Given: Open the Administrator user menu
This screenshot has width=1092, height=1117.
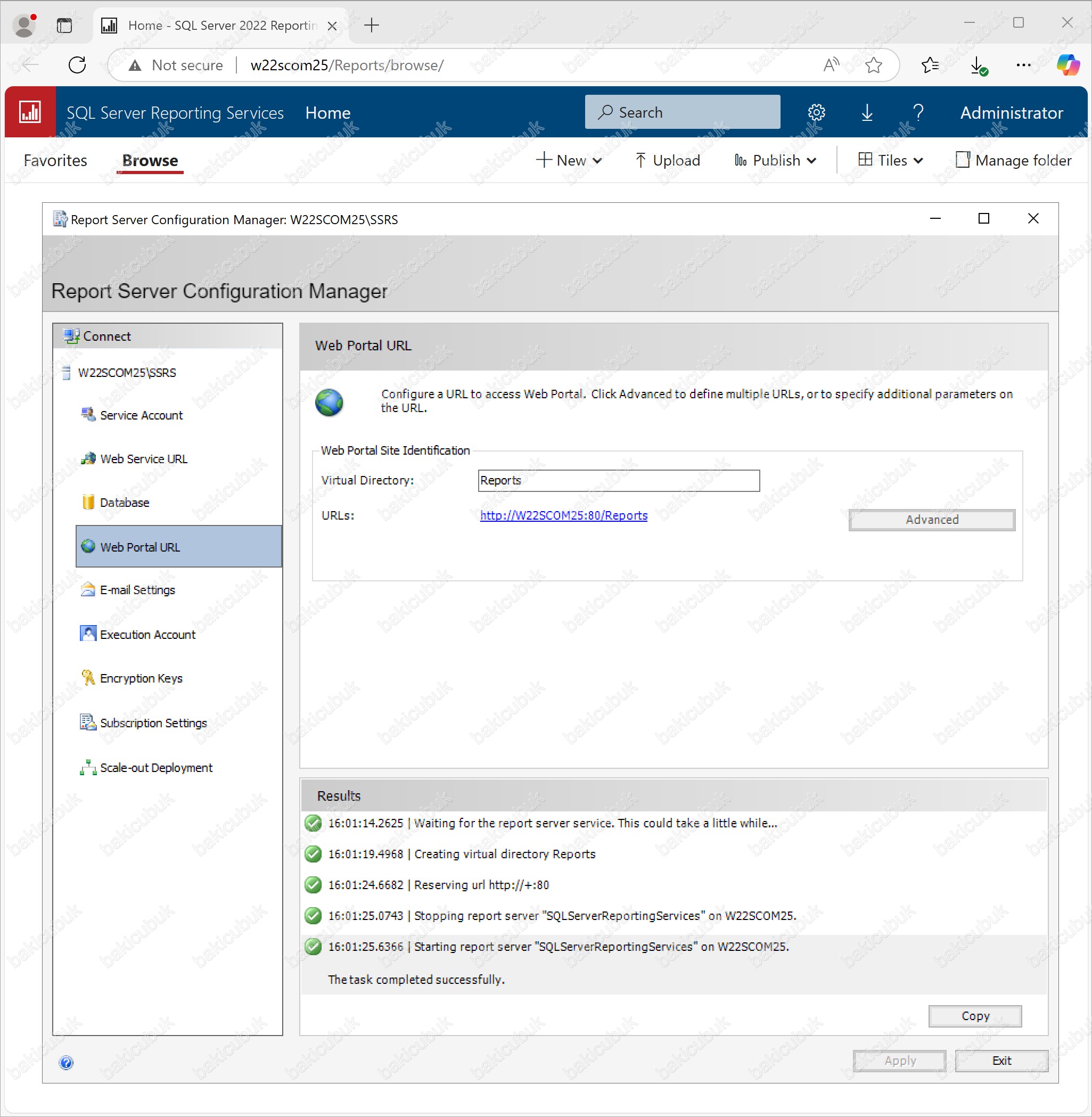Looking at the screenshot, I should click(1012, 113).
